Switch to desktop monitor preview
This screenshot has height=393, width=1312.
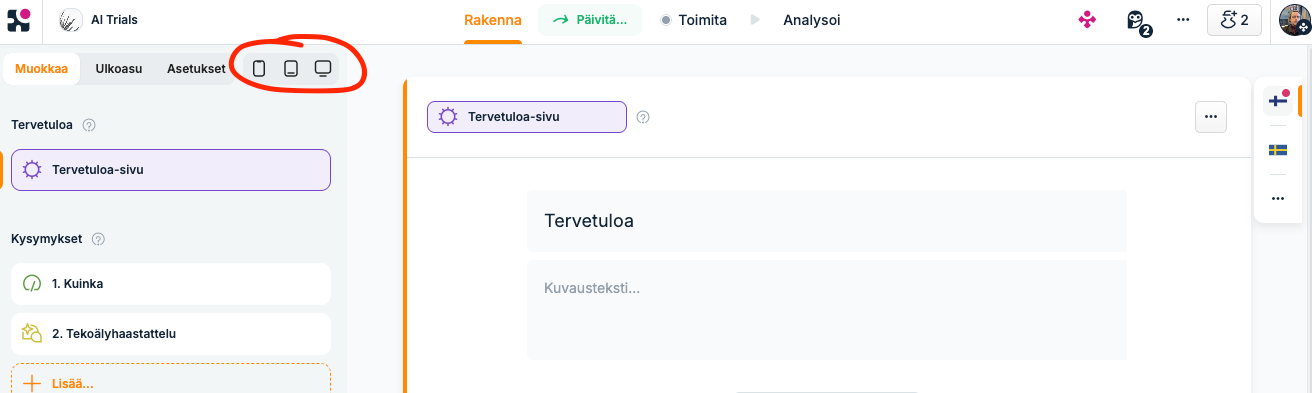point(323,69)
